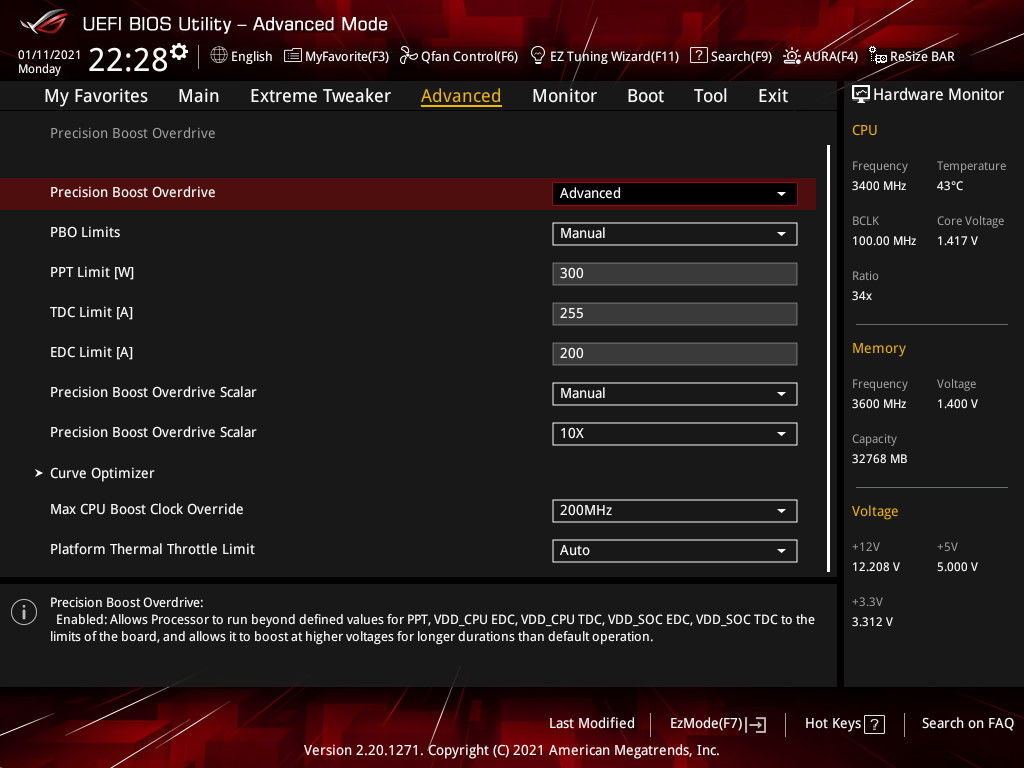Switch to the Extreme Tweaker tab
This screenshot has width=1024, height=768.
click(320, 96)
